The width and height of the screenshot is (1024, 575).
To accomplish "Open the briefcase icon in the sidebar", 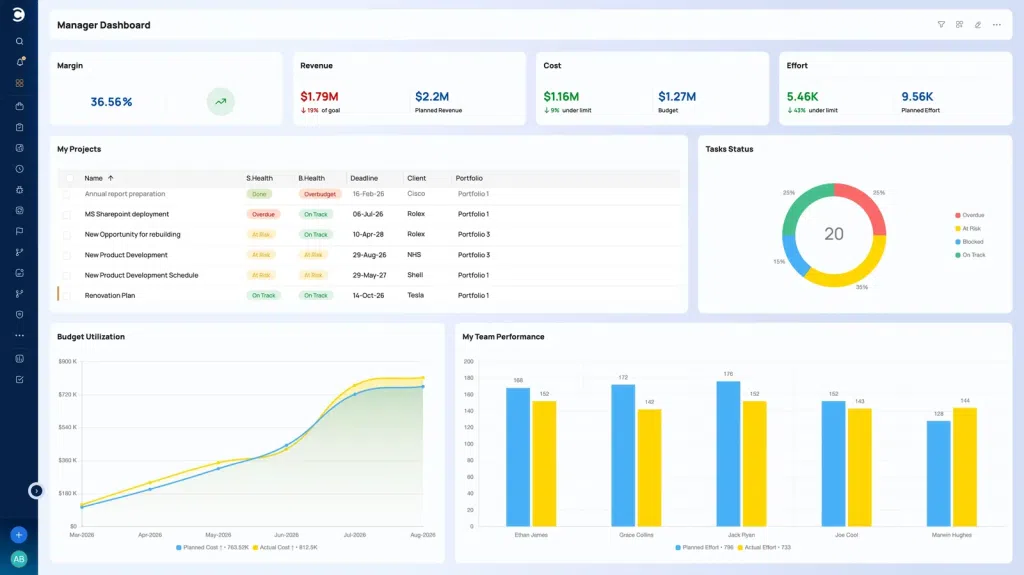I will point(20,106).
